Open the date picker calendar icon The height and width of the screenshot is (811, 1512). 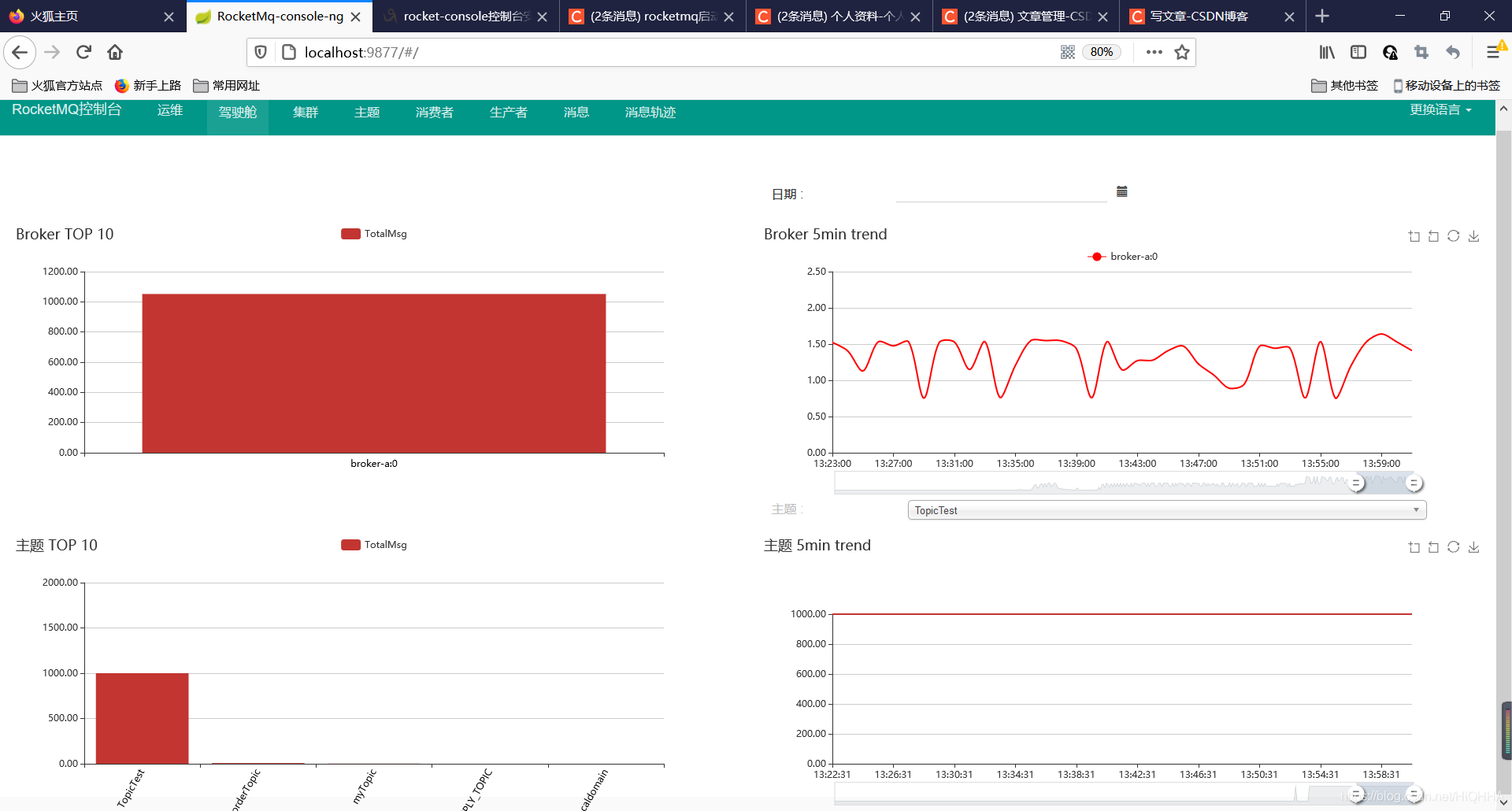[1122, 191]
